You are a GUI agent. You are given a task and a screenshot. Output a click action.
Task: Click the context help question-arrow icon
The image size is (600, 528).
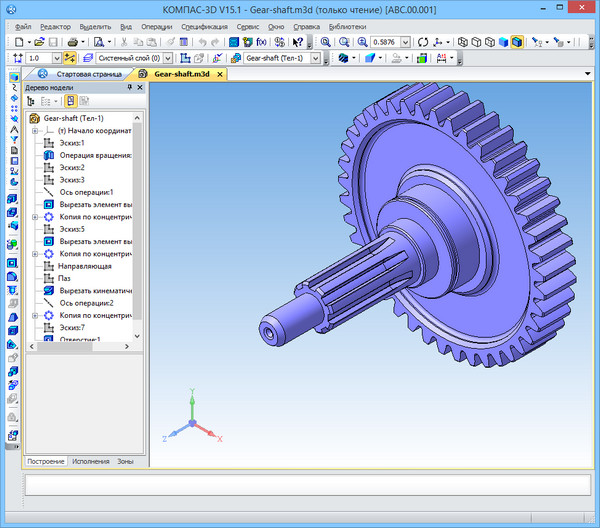(297, 42)
